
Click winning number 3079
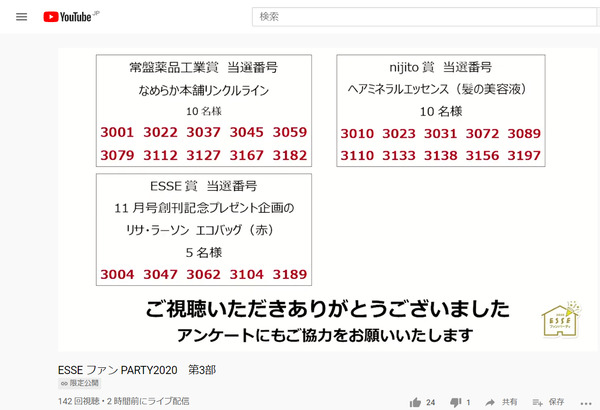(117, 155)
